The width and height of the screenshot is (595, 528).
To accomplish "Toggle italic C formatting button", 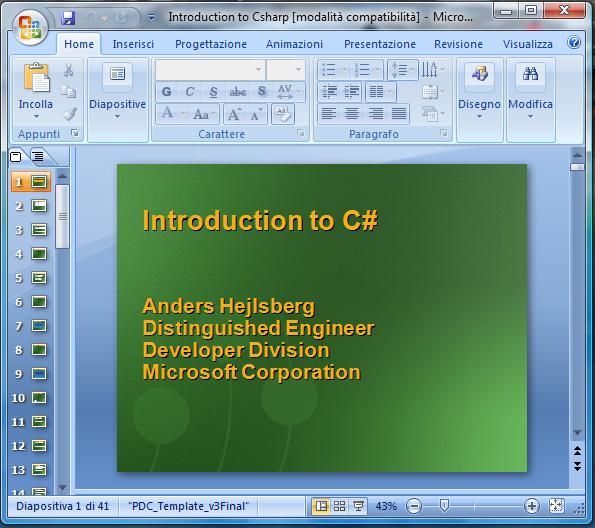I will coord(190,91).
